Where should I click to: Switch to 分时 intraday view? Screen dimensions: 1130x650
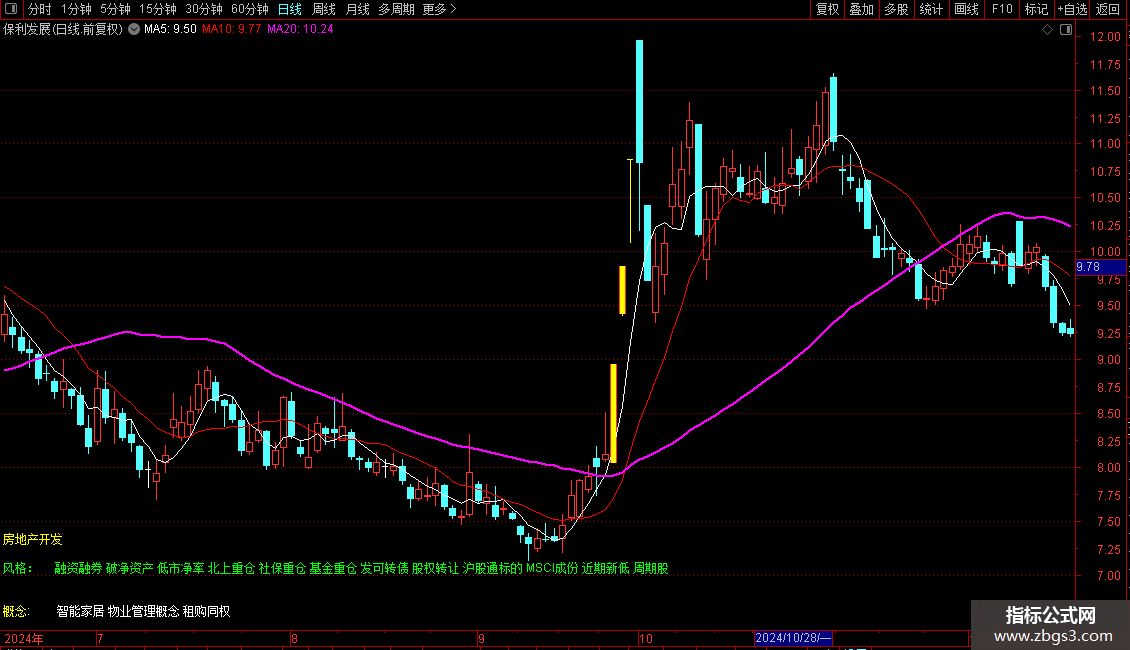(x=40, y=9)
